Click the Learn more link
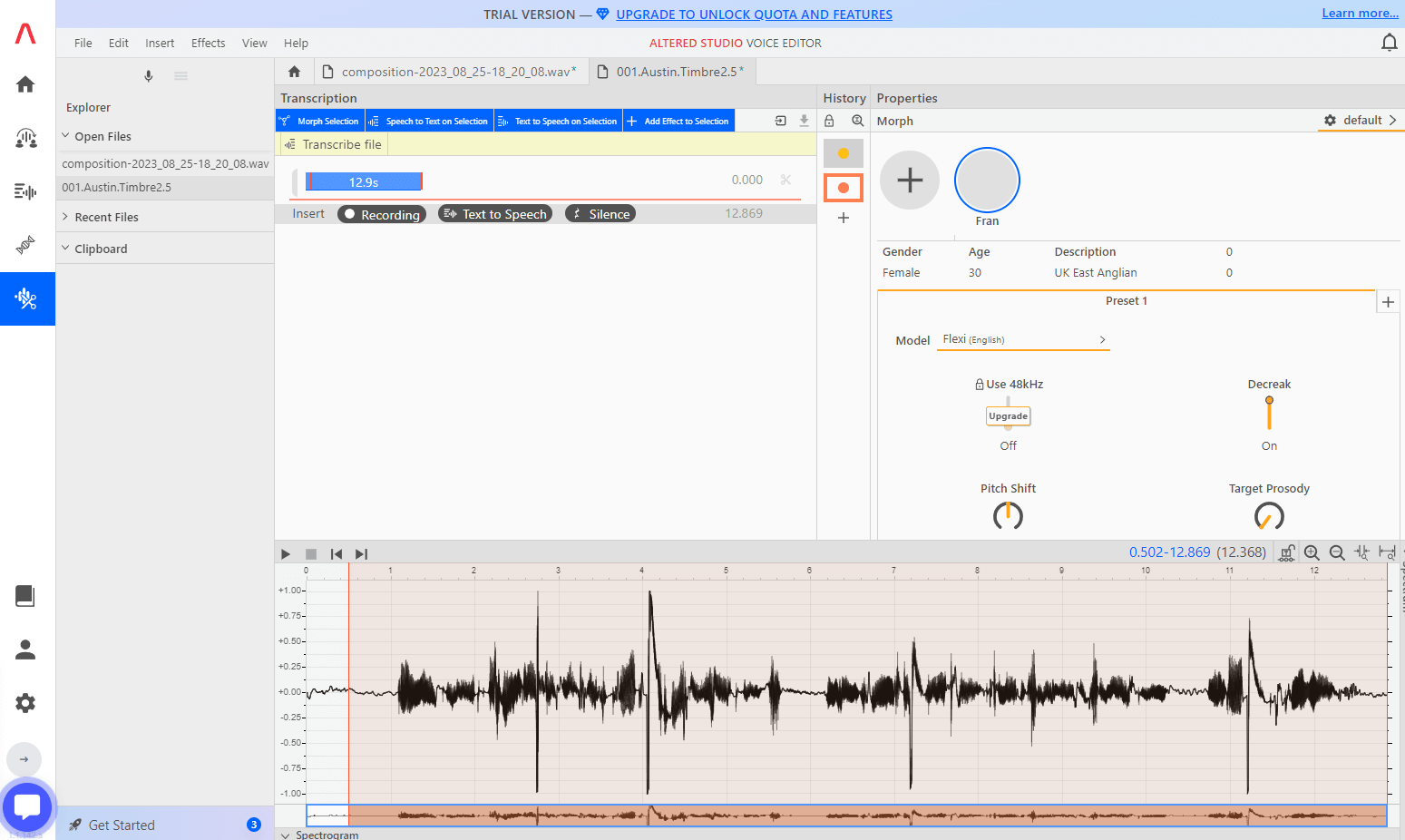The height and width of the screenshot is (840, 1405). (x=1360, y=14)
